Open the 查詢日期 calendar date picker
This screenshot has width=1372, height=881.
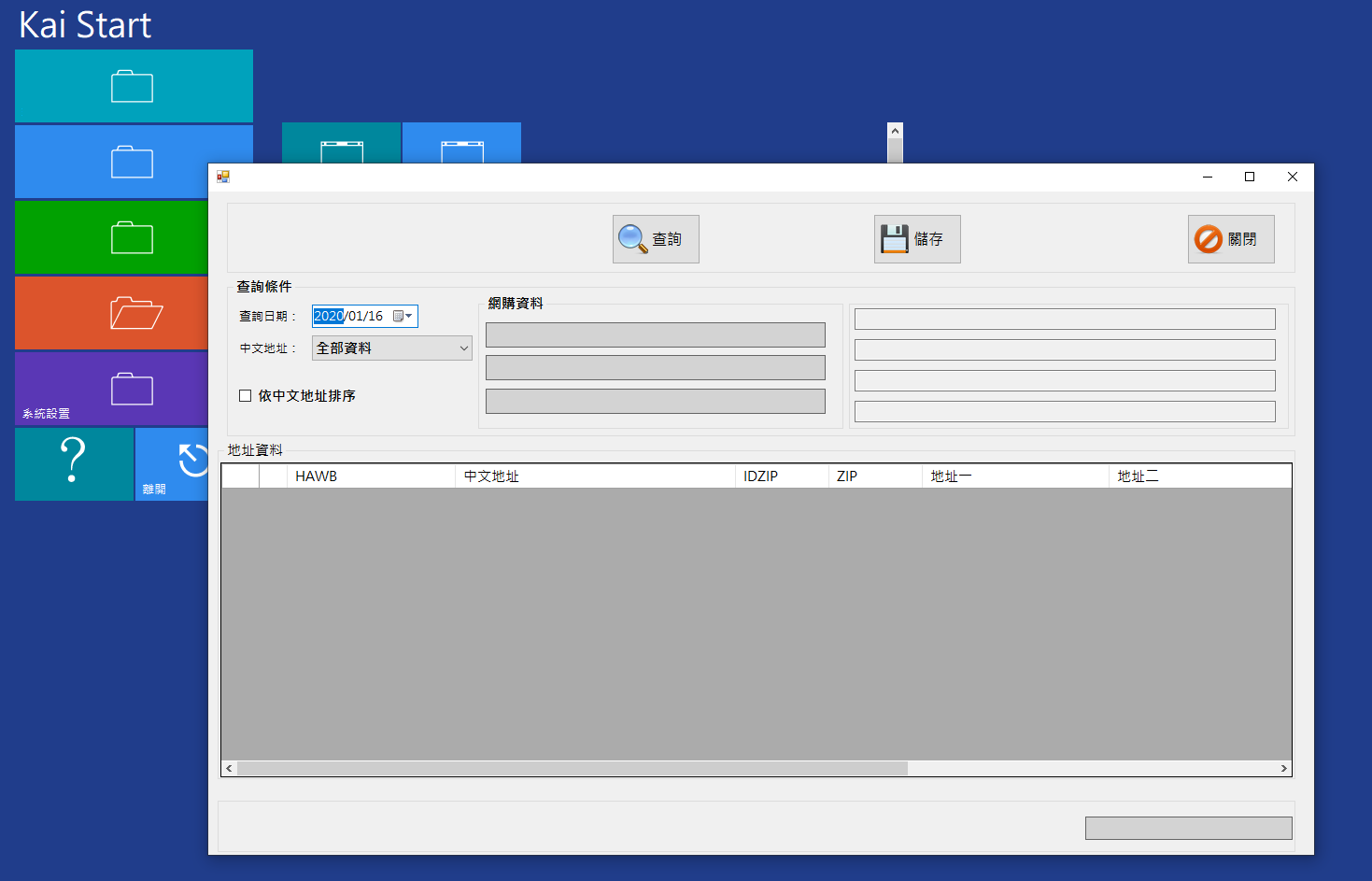coord(403,317)
